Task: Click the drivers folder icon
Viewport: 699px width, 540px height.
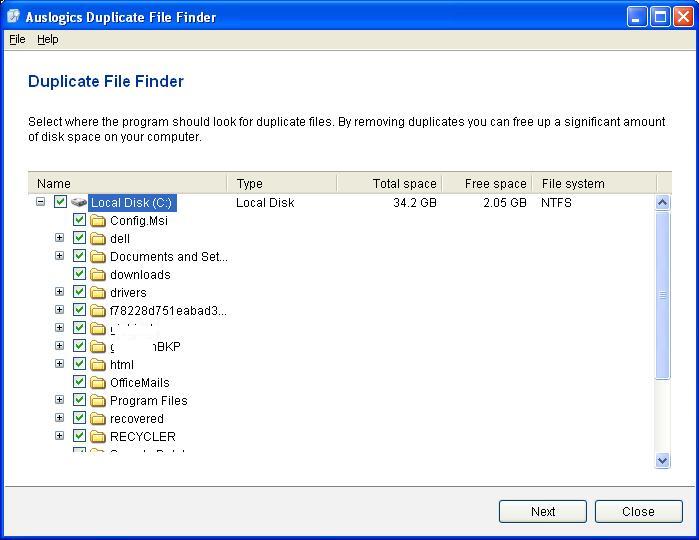Action: click(x=98, y=293)
